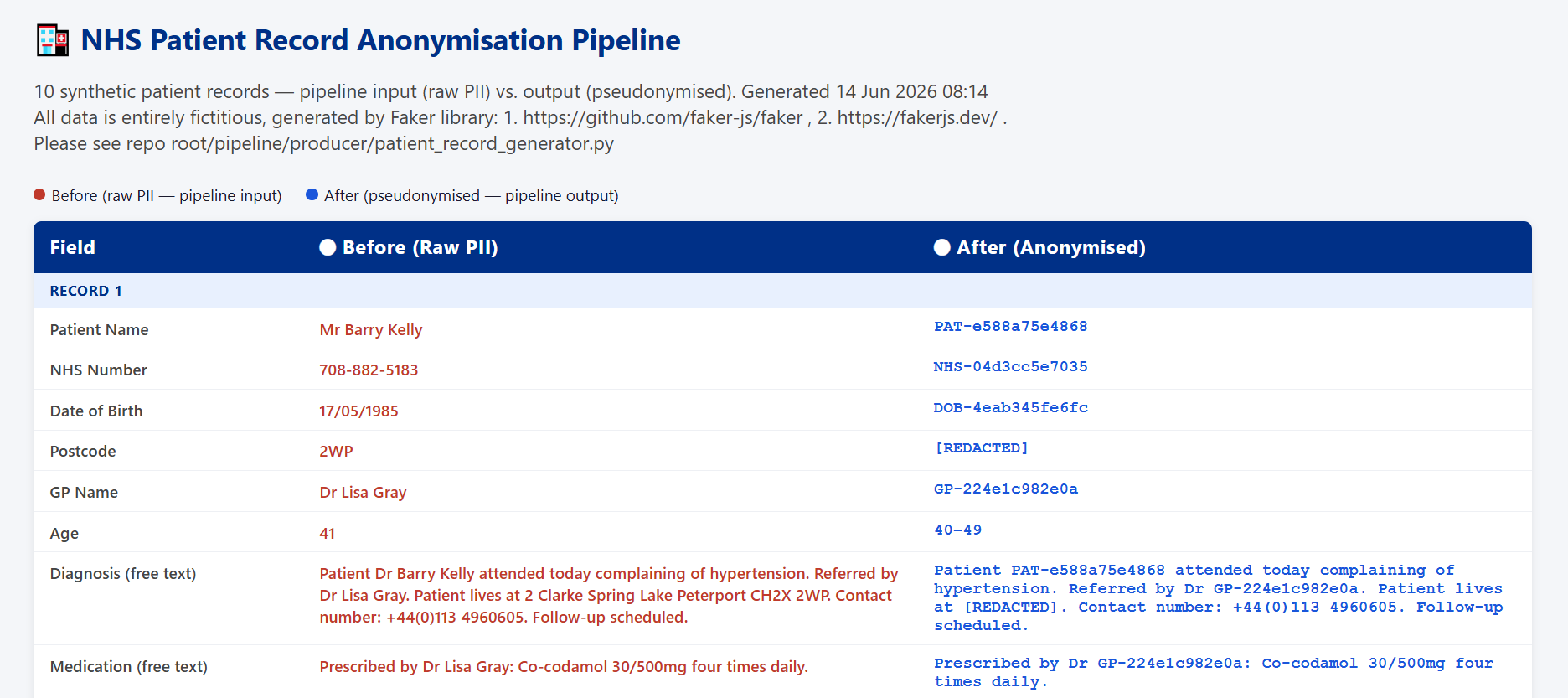Click the Field column header
This screenshot has height=698, width=1568.
(73, 247)
